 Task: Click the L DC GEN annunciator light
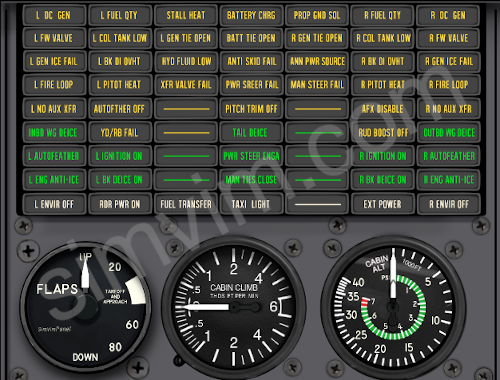54,15
